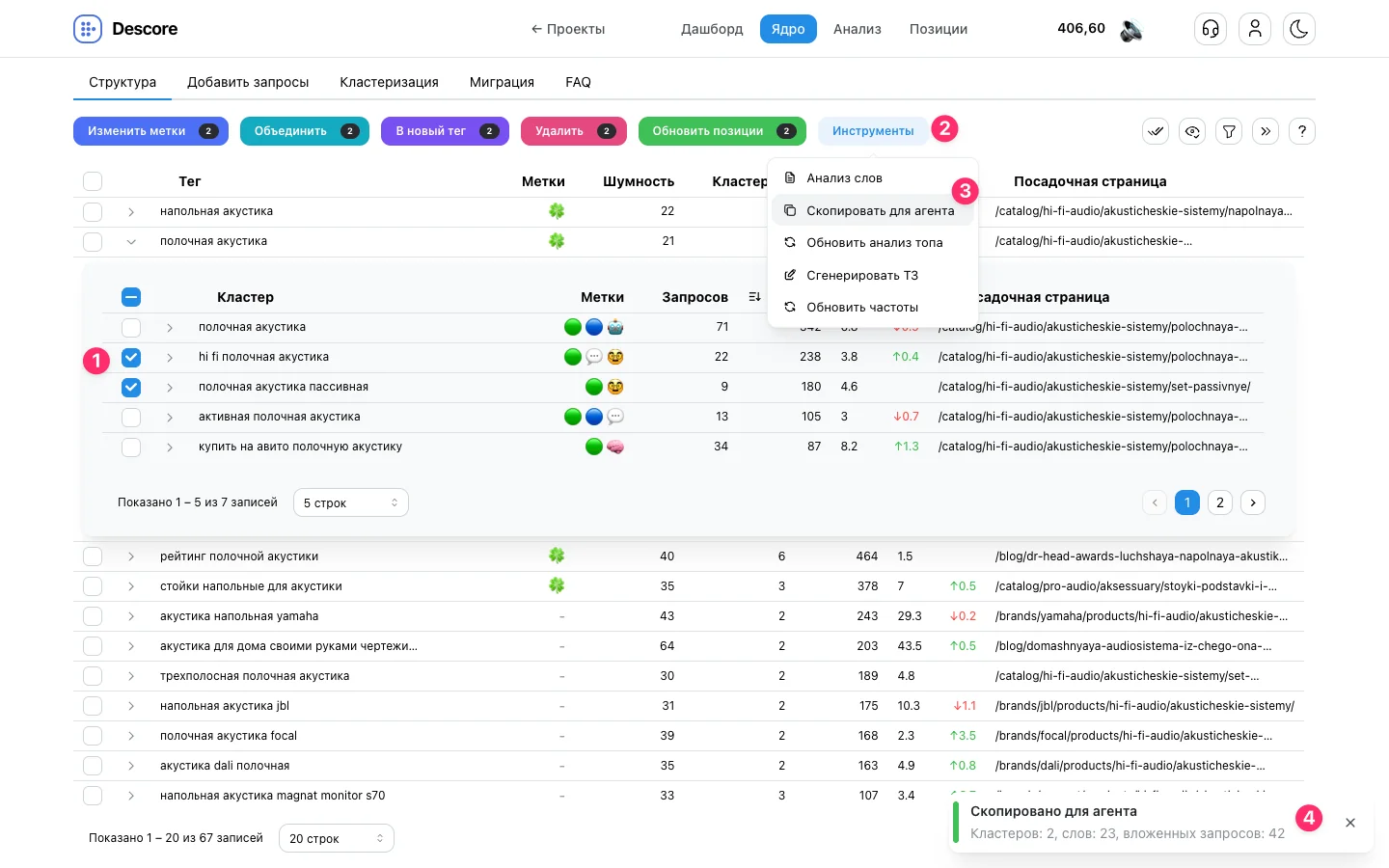Open the Миграция tab
This screenshot has width=1389, height=868.
[x=502, y=82]
